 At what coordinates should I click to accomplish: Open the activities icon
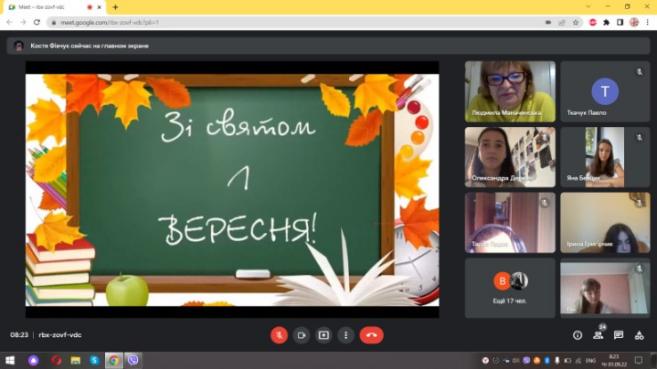coord(639,335)
